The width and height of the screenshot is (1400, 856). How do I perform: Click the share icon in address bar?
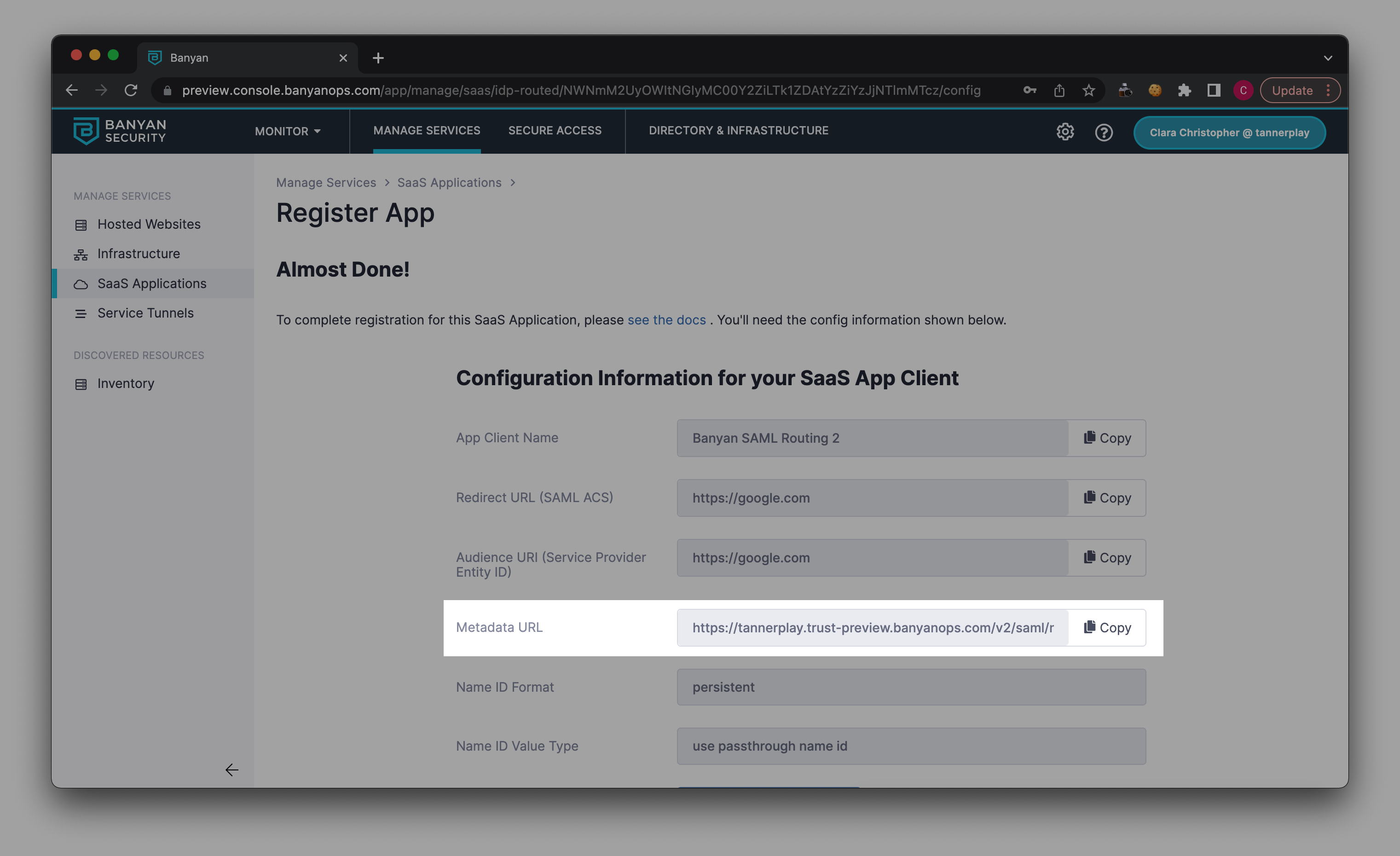click(1059, 90)
